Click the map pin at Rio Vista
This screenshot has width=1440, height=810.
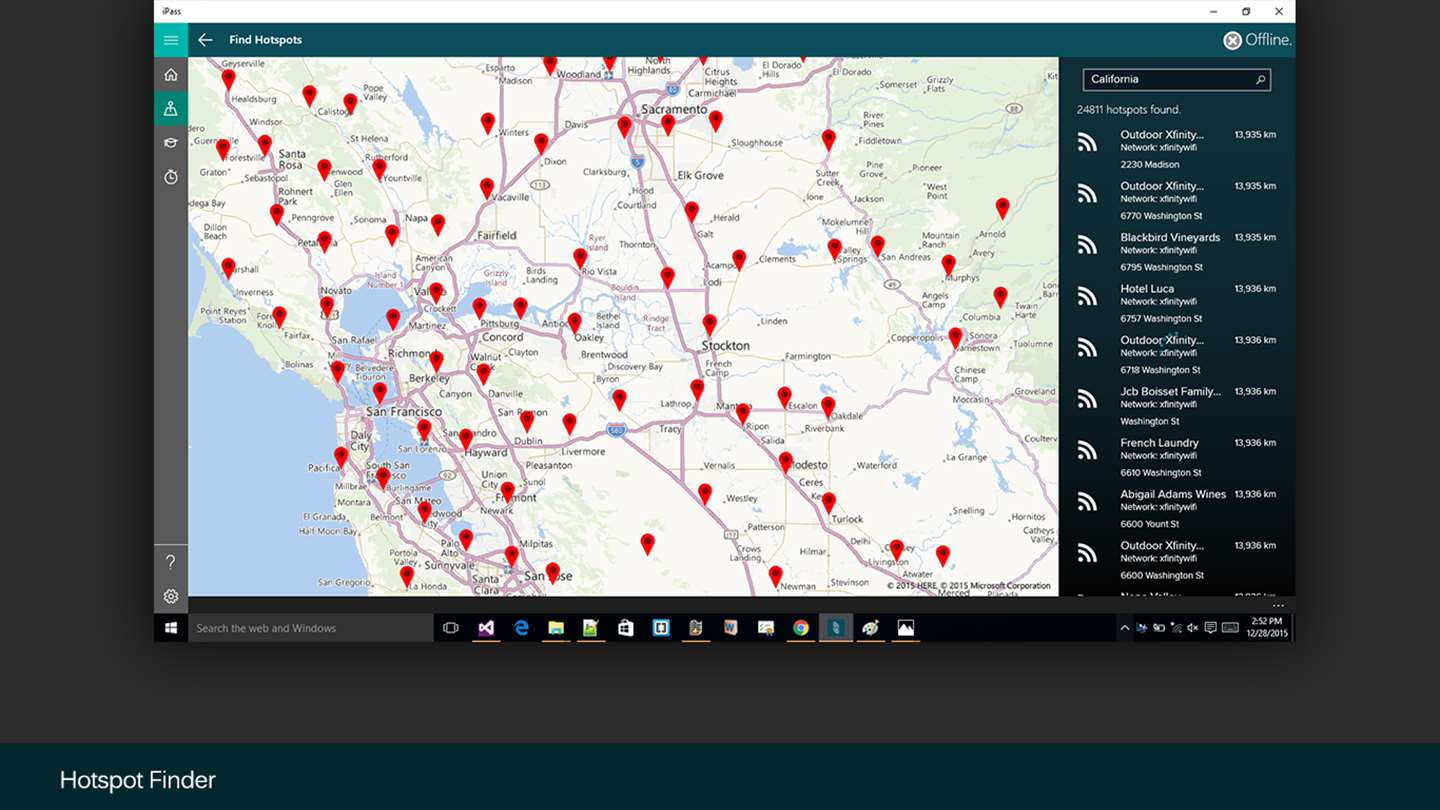(580, 258)
